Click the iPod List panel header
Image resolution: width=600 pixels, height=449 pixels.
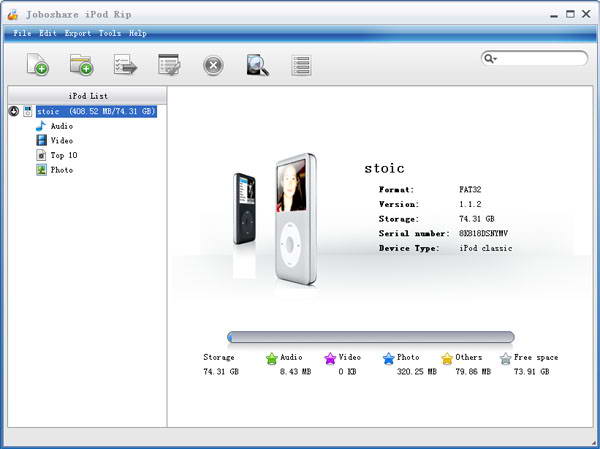[x=87, y=96]
